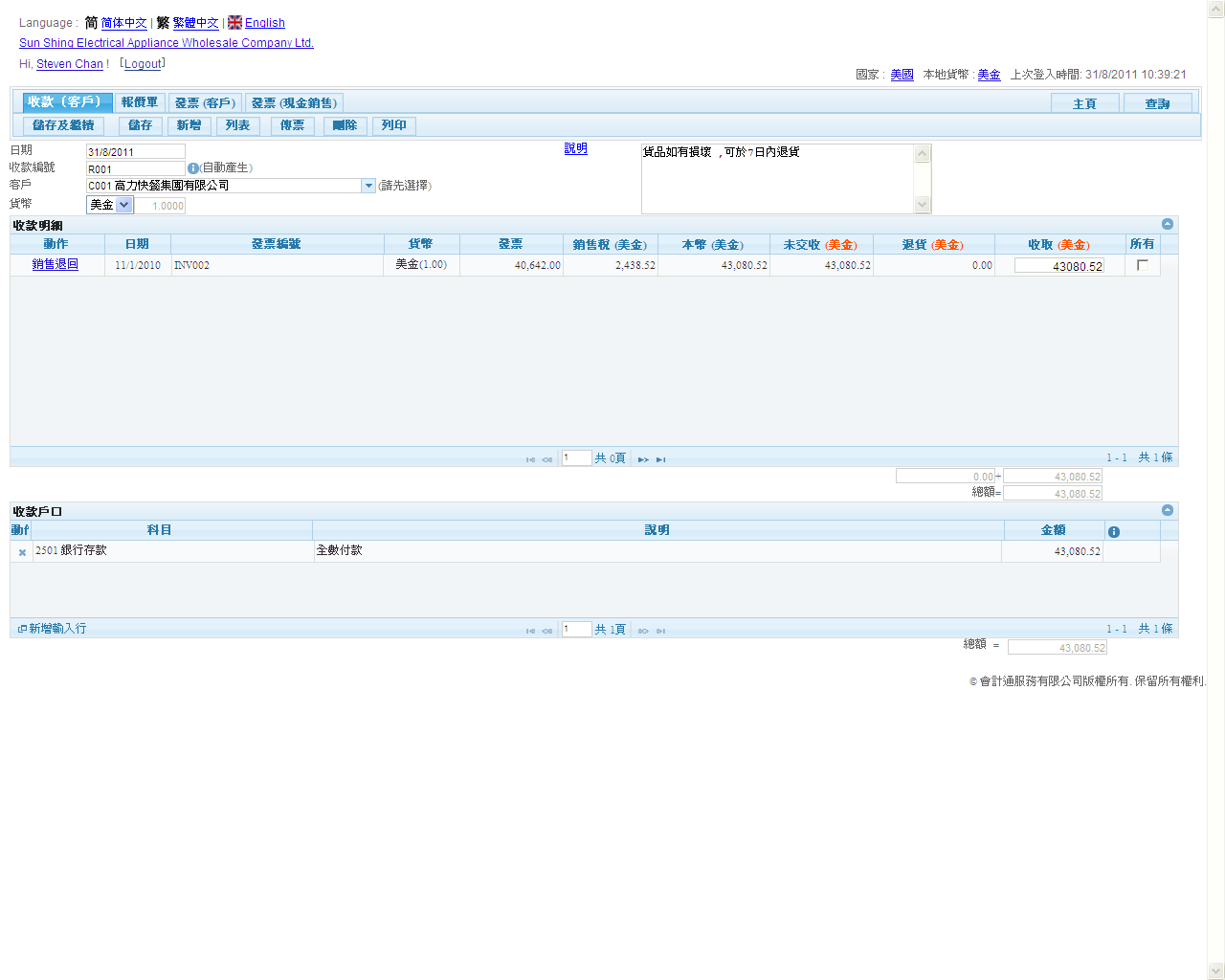Delete the 2501 銀行存款 row with the X icon
This screenshot has width=1225, height=980.
tap(22, 552)
